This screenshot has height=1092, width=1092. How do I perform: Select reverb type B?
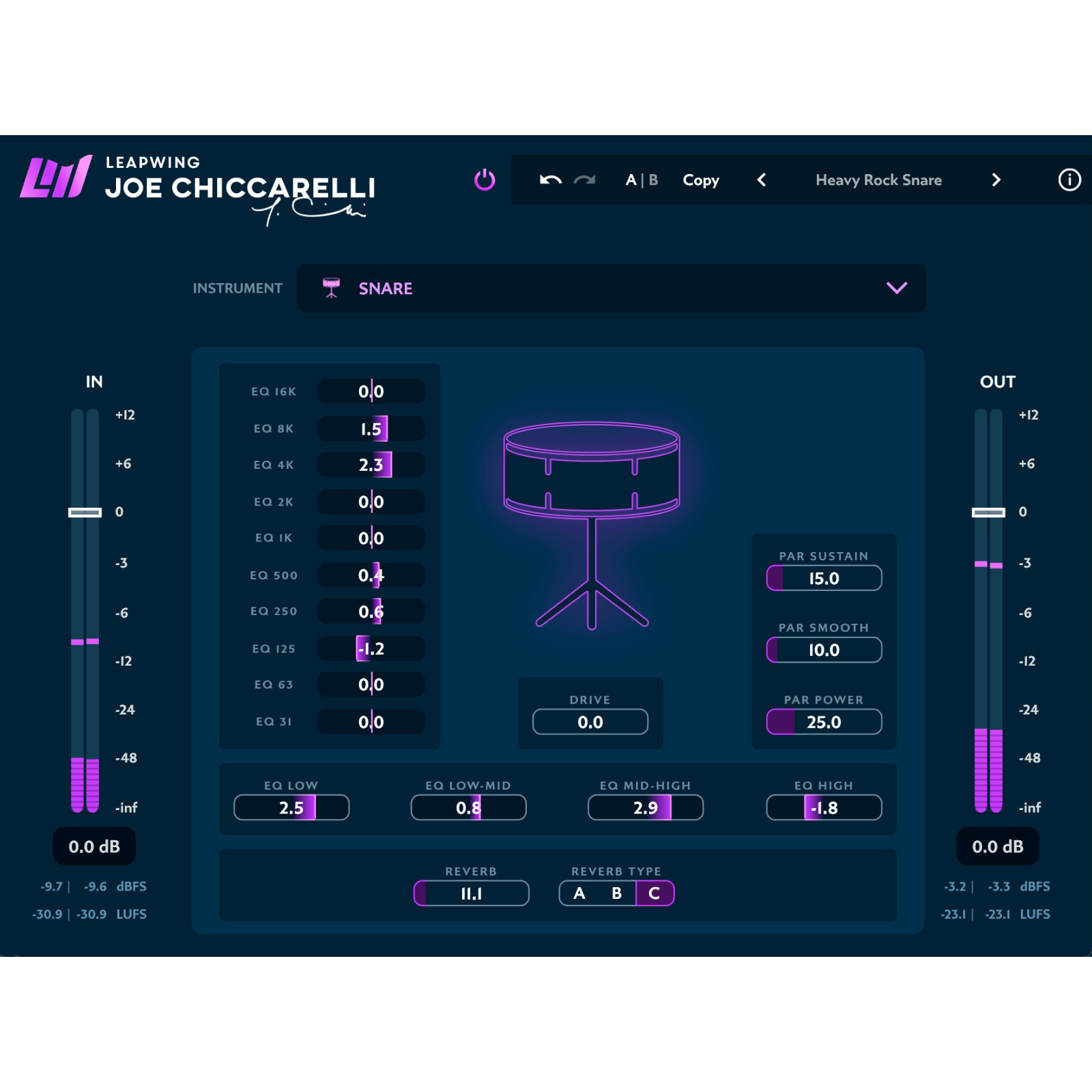(616, 893)
